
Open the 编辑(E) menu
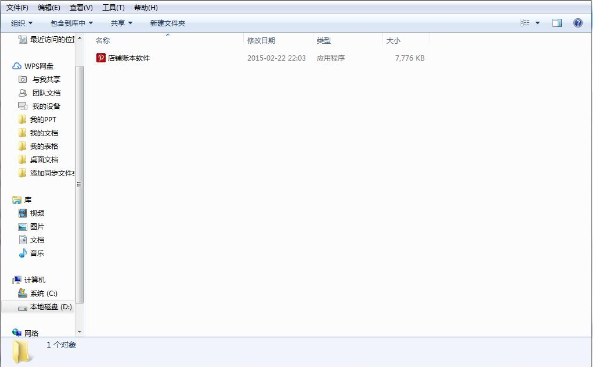coord(49,8)
